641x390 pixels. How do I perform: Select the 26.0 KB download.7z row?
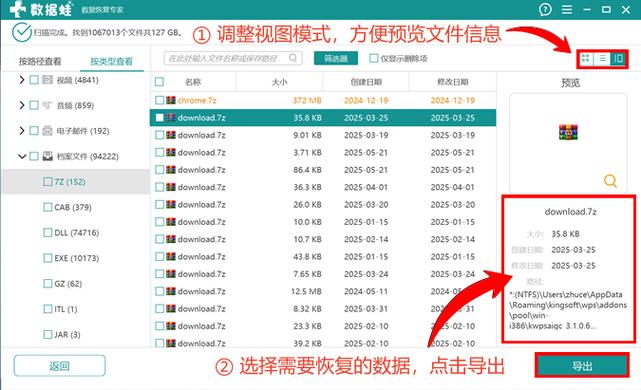323,204
